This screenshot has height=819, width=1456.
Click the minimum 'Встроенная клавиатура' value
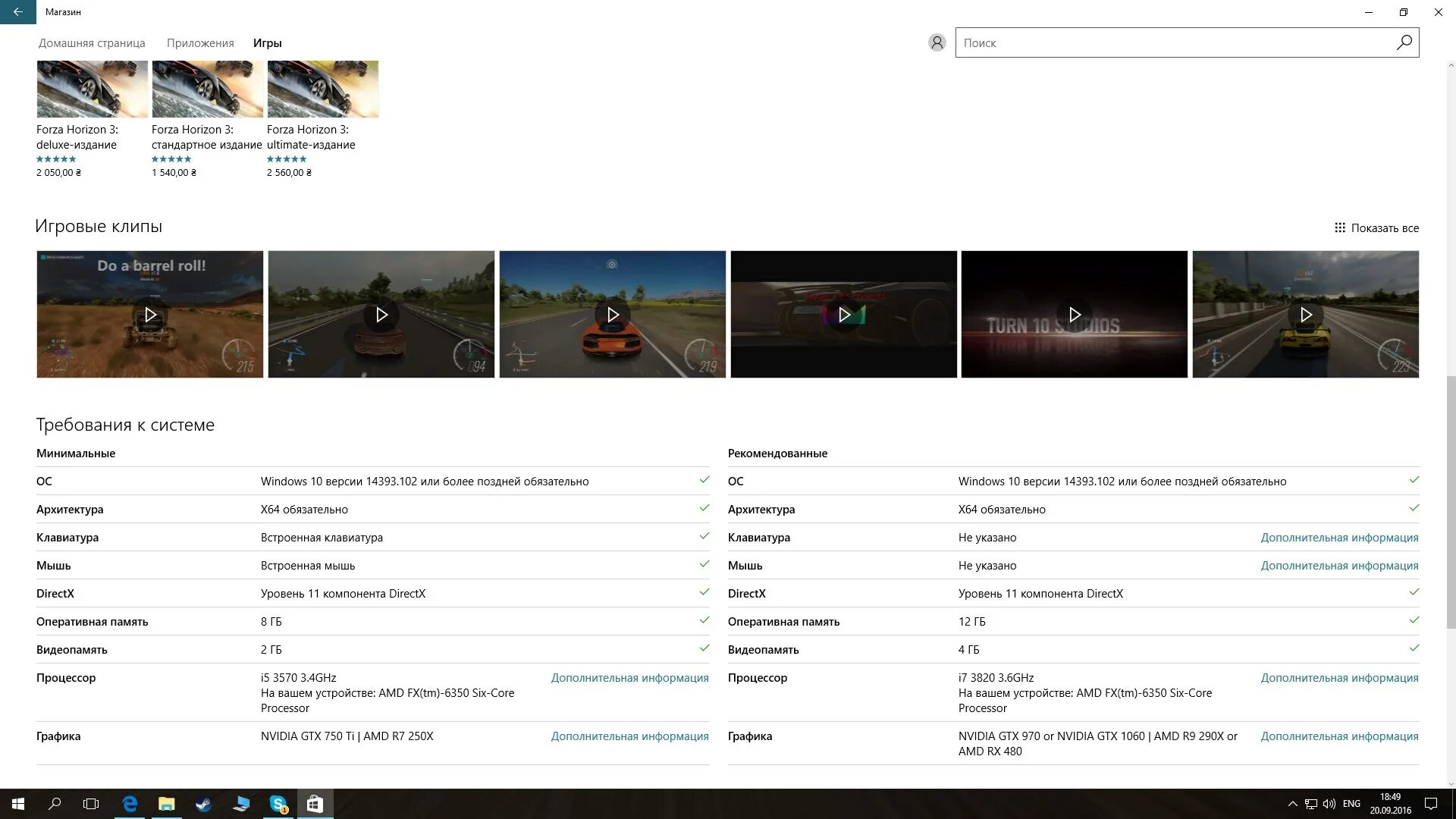[x=322, y=538]
